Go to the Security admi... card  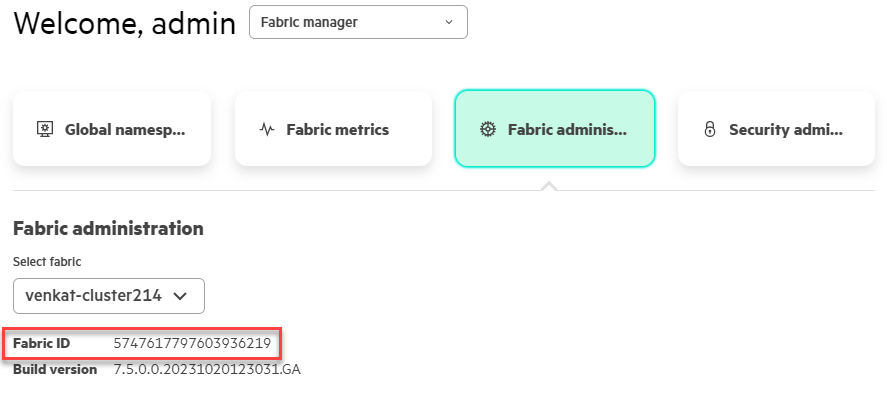pyautogui.click(x=776, y=129)
